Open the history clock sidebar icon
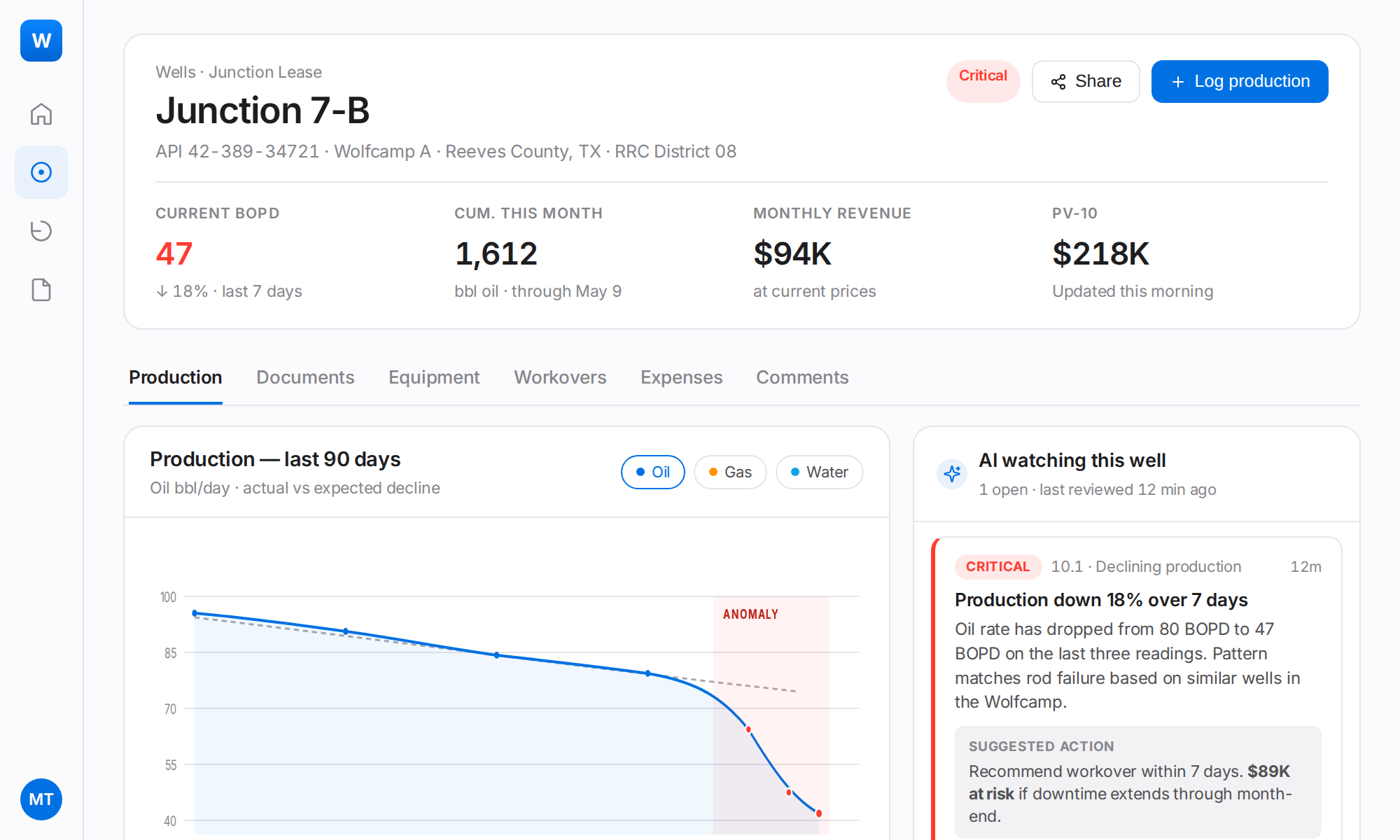The height and width of the screenshot is (840, 1400). 41,231
